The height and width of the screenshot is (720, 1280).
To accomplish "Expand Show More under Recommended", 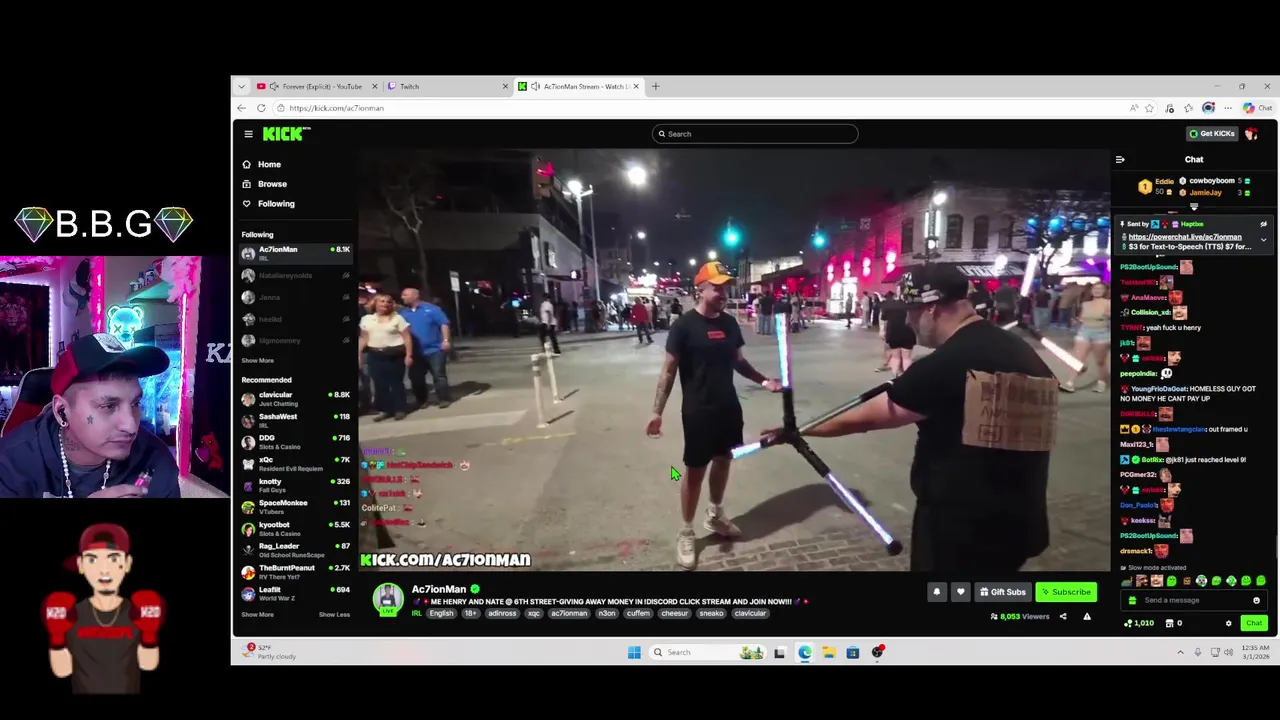I will coord(257,615).
